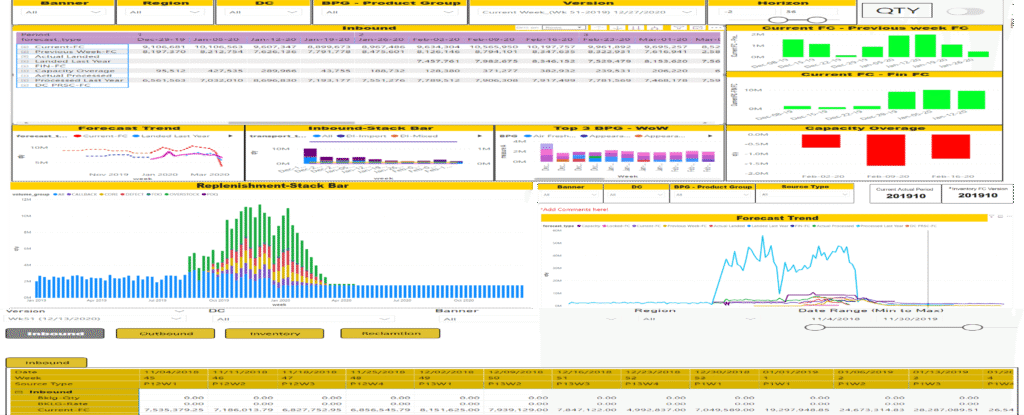
Task: Toggle the switch next to QTY
Action: pos(965,11)
